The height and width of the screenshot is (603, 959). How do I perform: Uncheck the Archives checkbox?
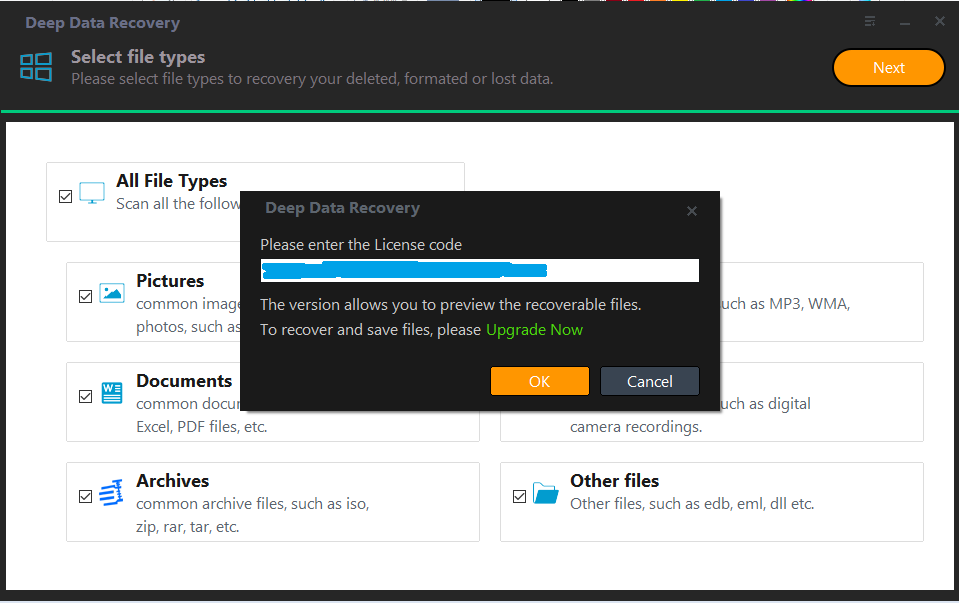tap(86, 496)
